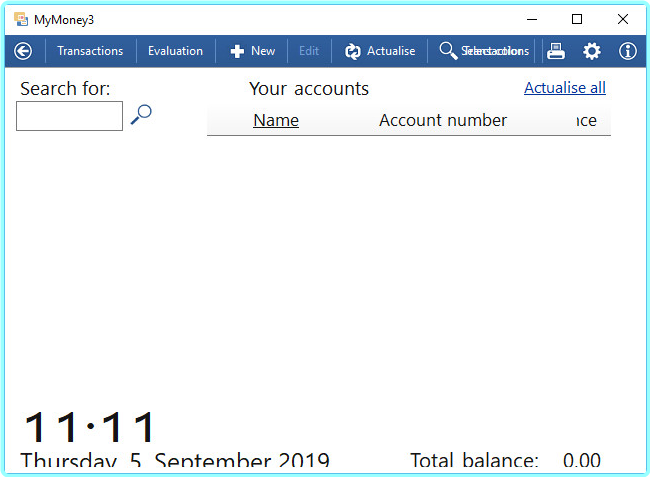Click the truncated balance column header
Screen dimensions: 650x477
586,121
